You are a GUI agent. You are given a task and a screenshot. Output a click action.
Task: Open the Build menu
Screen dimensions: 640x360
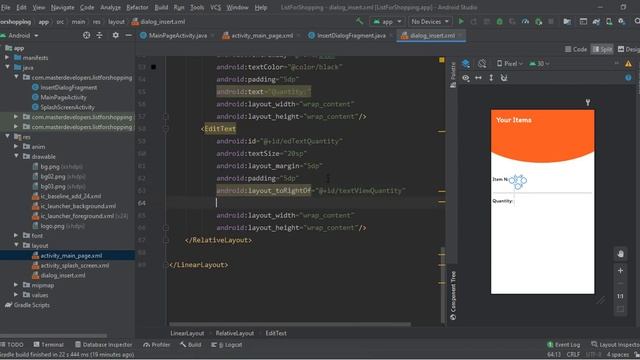(161, 7)
